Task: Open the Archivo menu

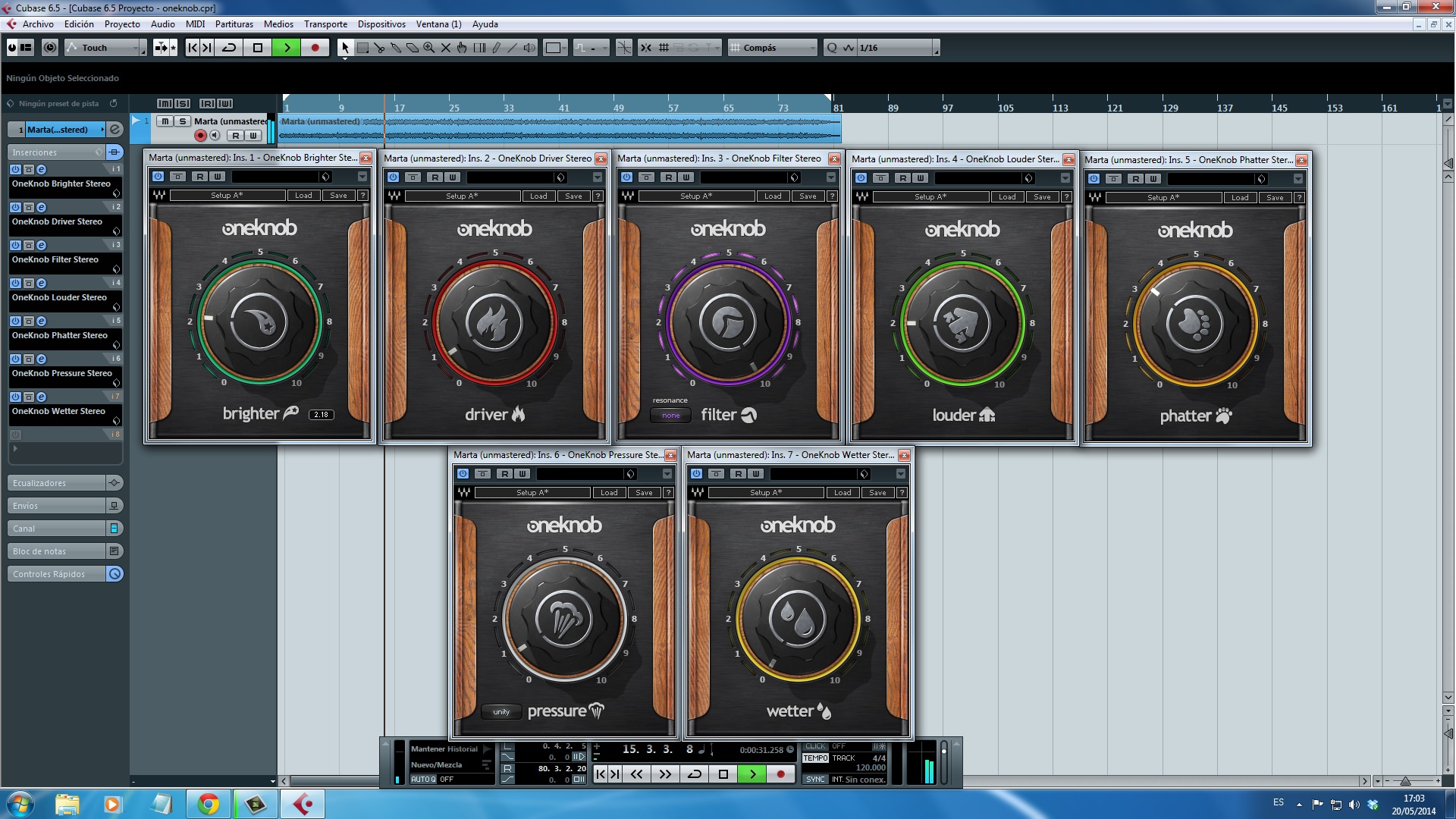Action: (x=38, y=24)
